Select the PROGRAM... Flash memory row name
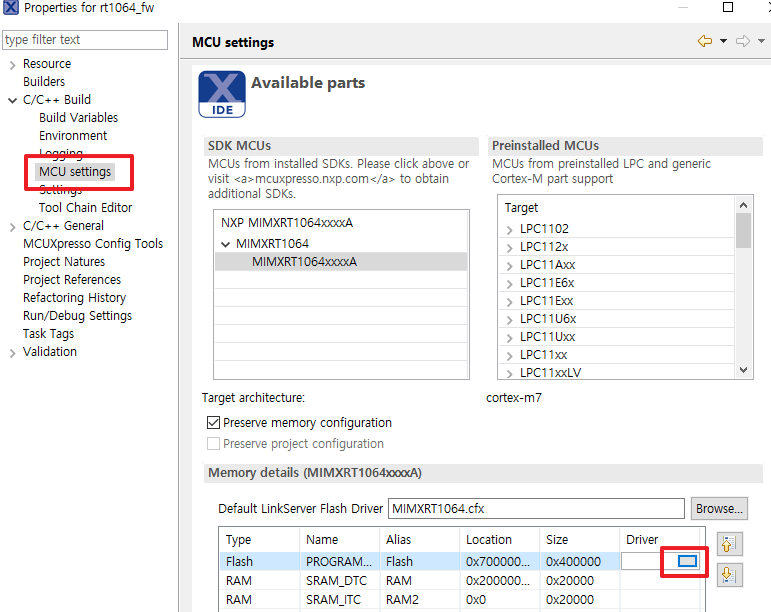This screenshot has height=612, width=771. [339, 561]
